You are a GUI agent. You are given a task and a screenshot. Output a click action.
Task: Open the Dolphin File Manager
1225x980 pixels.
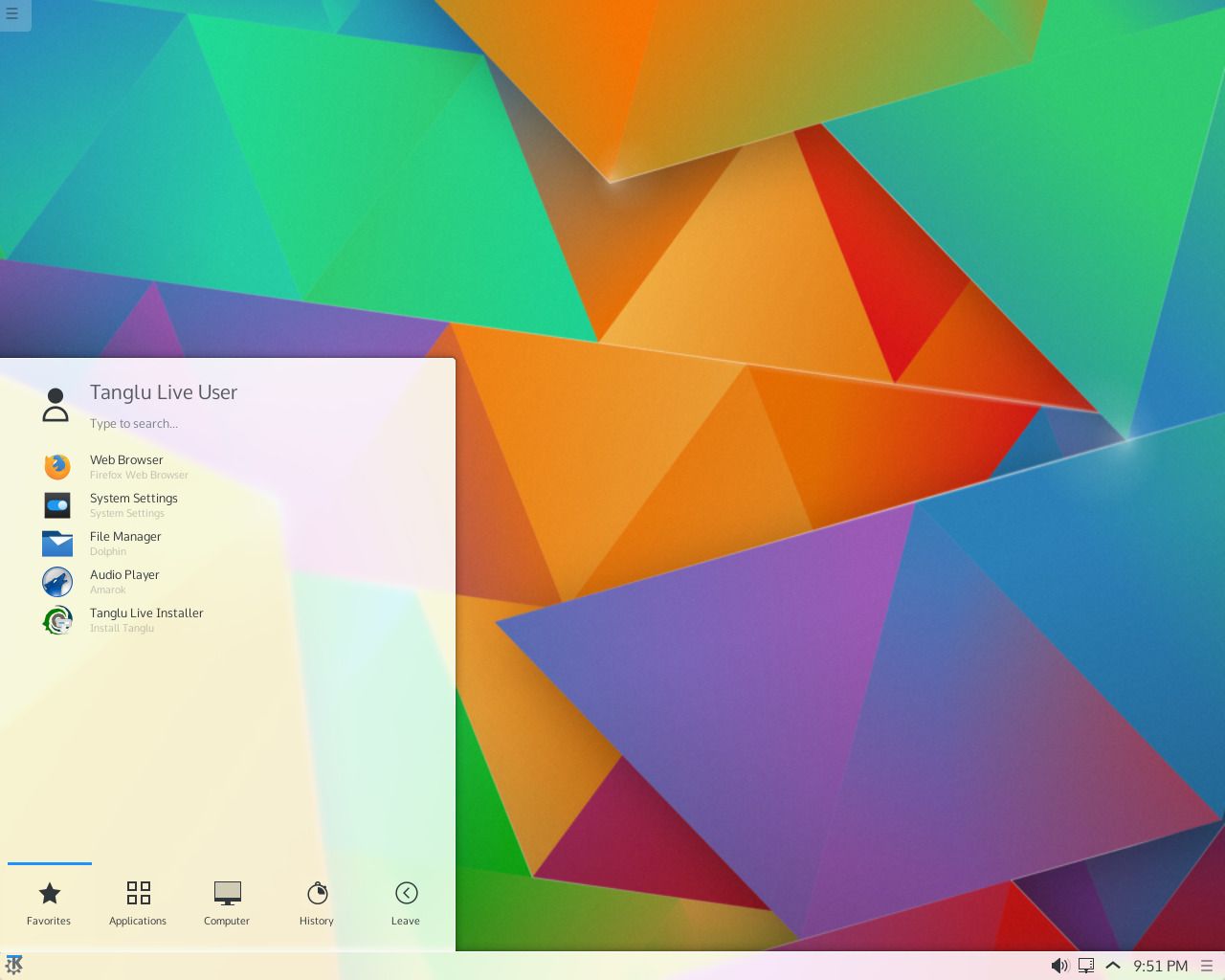coord(125,543)
